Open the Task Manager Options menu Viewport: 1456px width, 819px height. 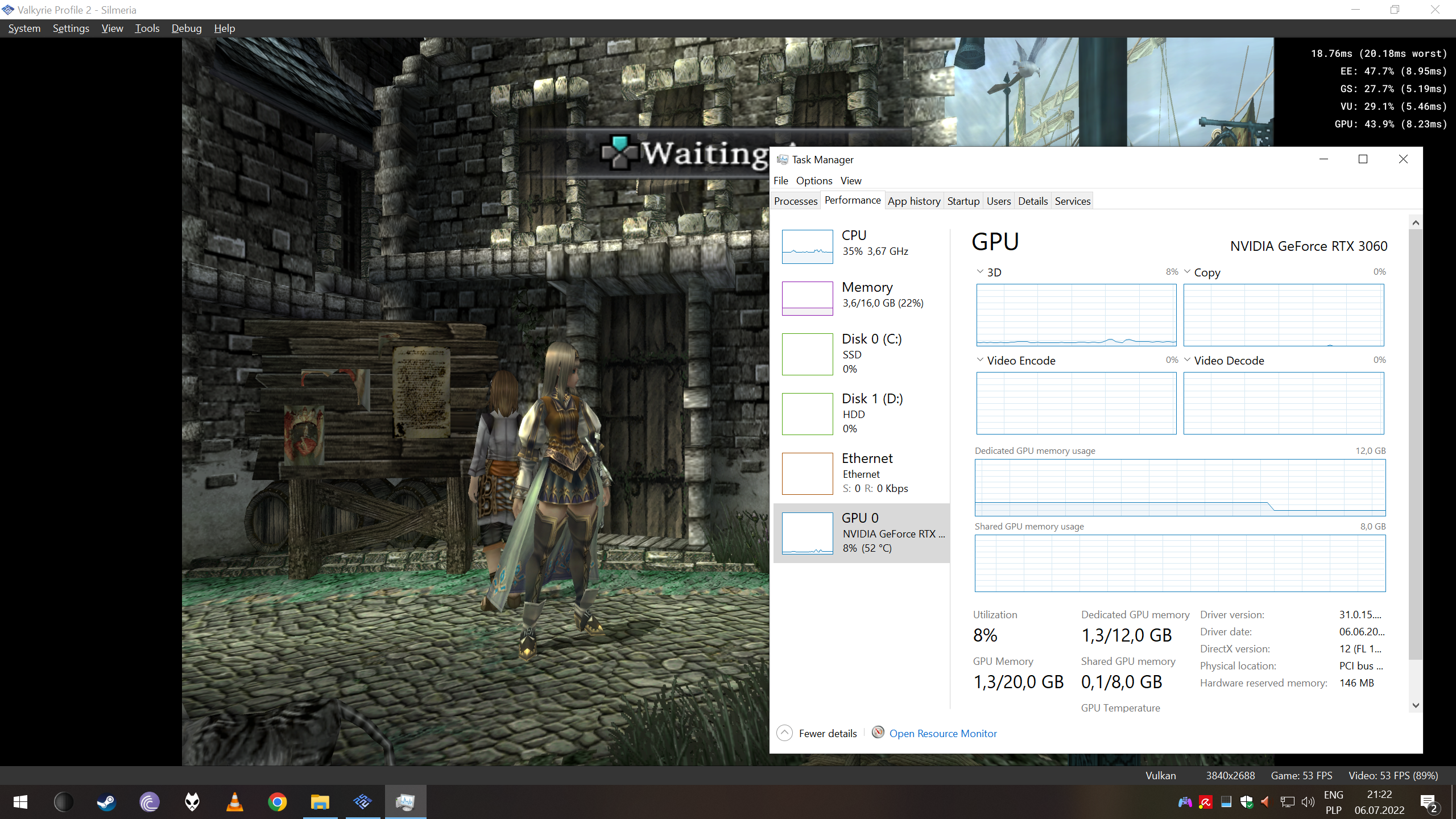814,181
